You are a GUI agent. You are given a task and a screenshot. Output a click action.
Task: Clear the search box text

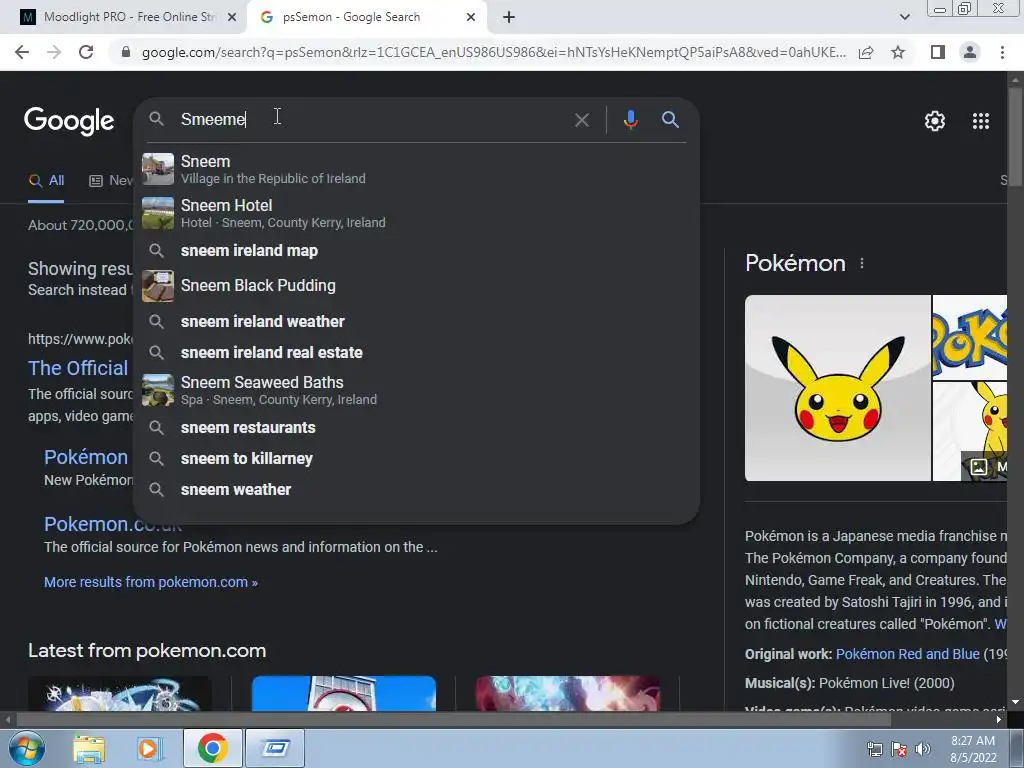click(581, 120)
